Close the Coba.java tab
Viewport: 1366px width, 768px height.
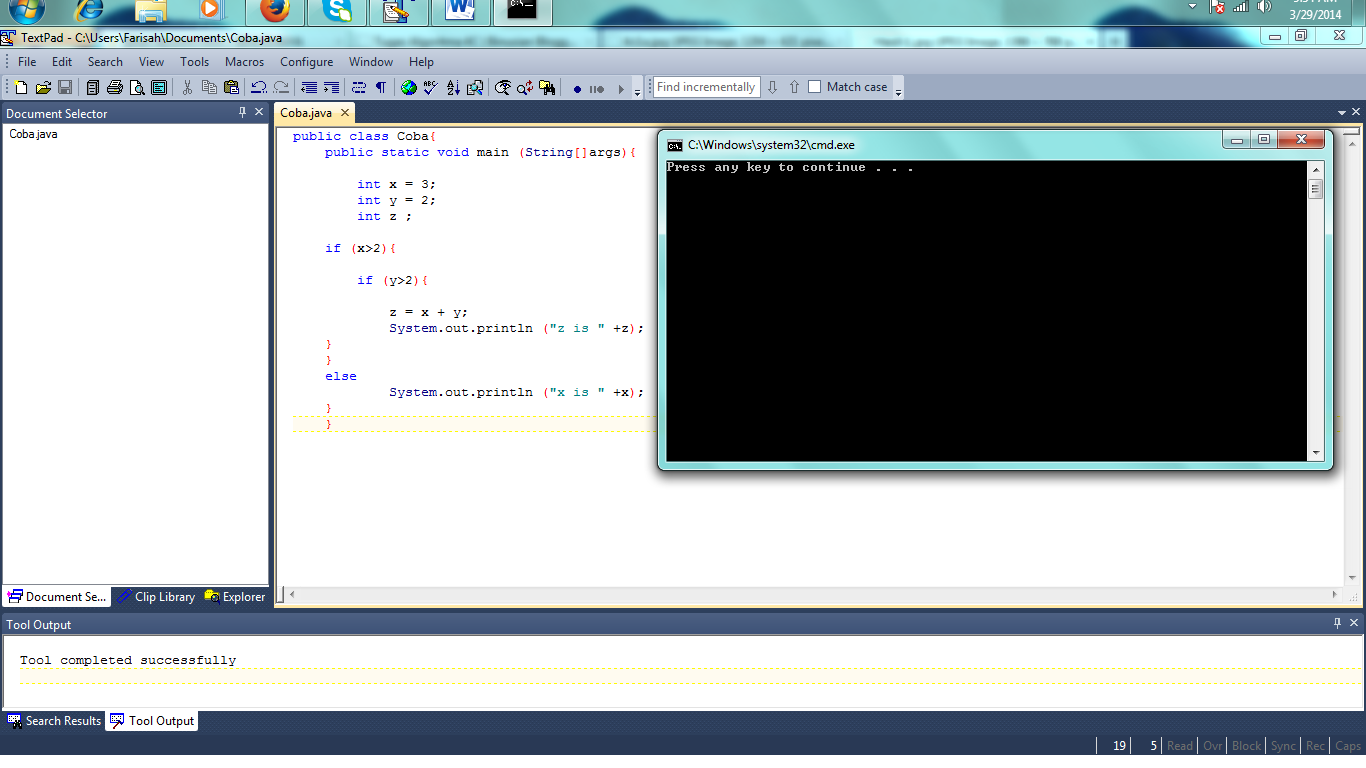coord(345,113)
